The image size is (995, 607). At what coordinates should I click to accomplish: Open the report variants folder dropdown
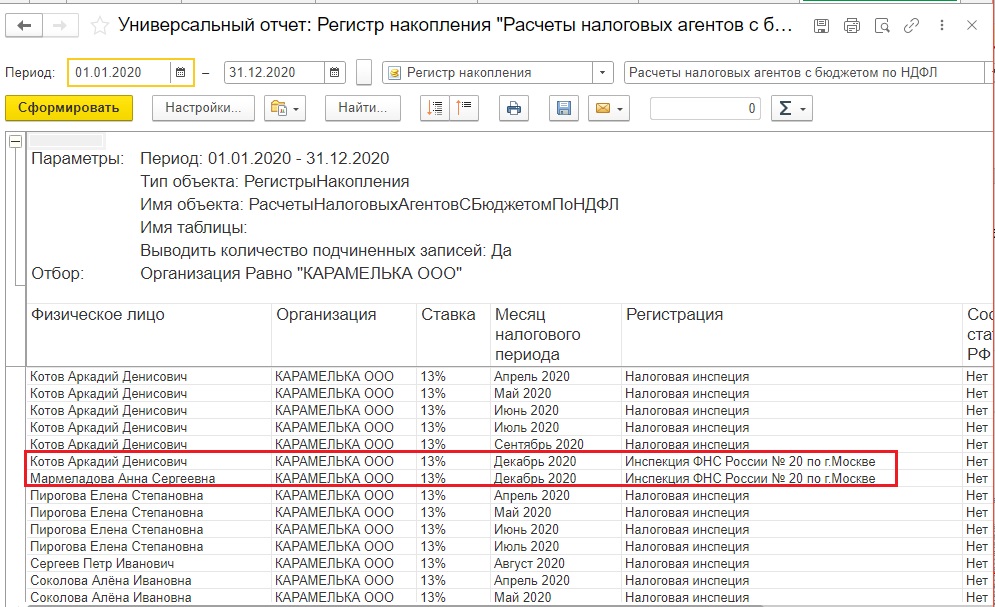(286, 108)
